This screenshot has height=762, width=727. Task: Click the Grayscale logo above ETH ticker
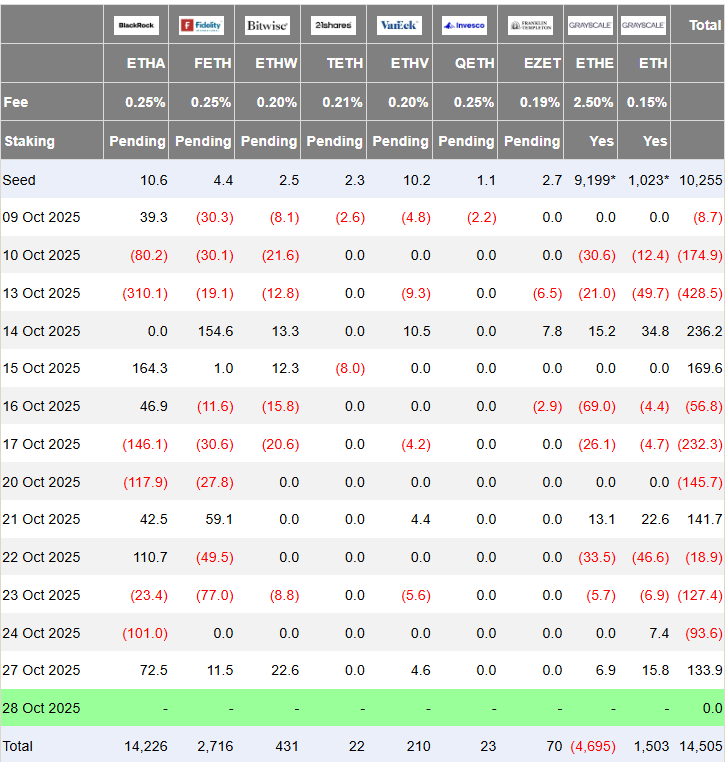643,25
